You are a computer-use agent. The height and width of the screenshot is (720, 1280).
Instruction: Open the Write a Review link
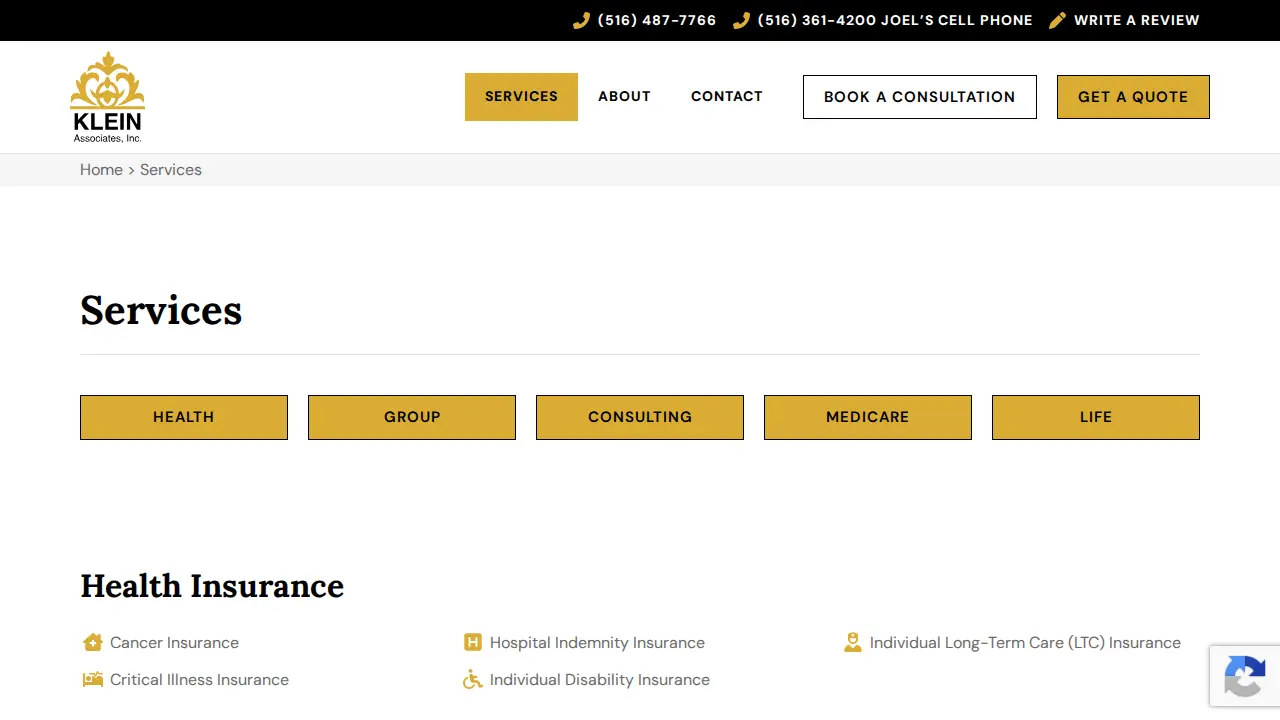pos(1137,20)
